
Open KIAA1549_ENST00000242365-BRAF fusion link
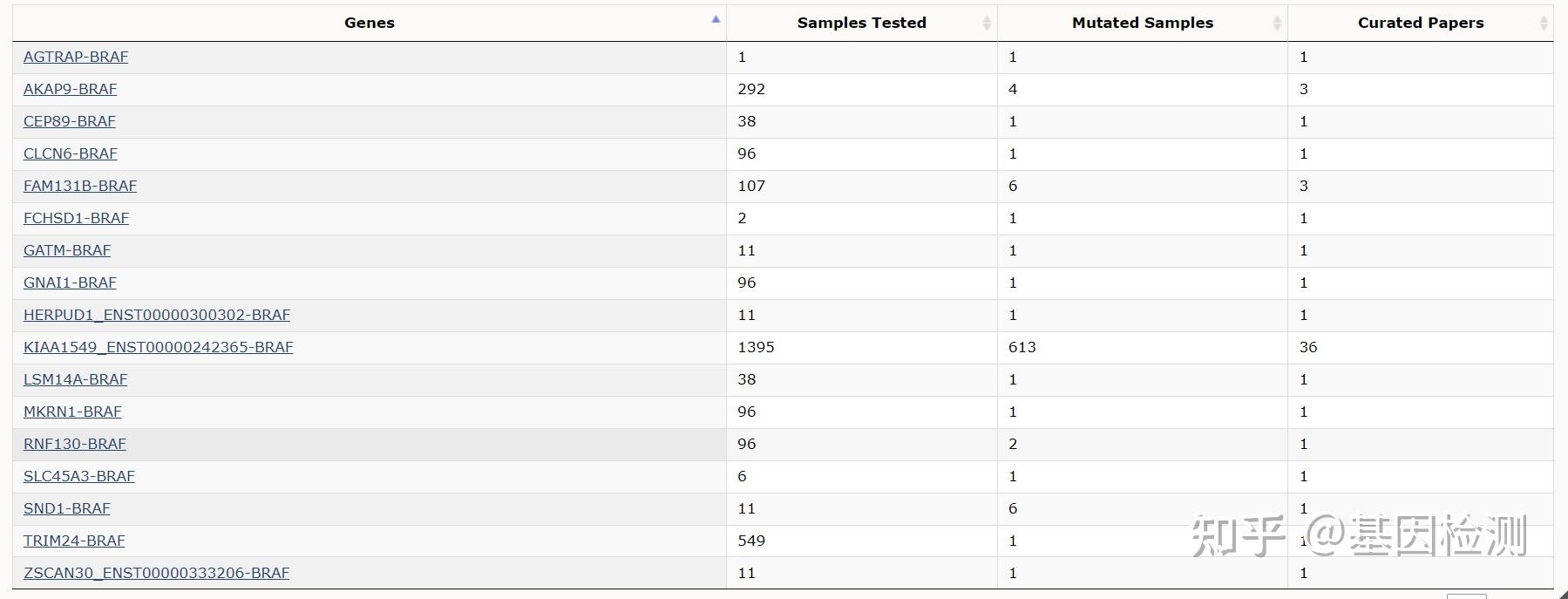(x=158, y=347)
